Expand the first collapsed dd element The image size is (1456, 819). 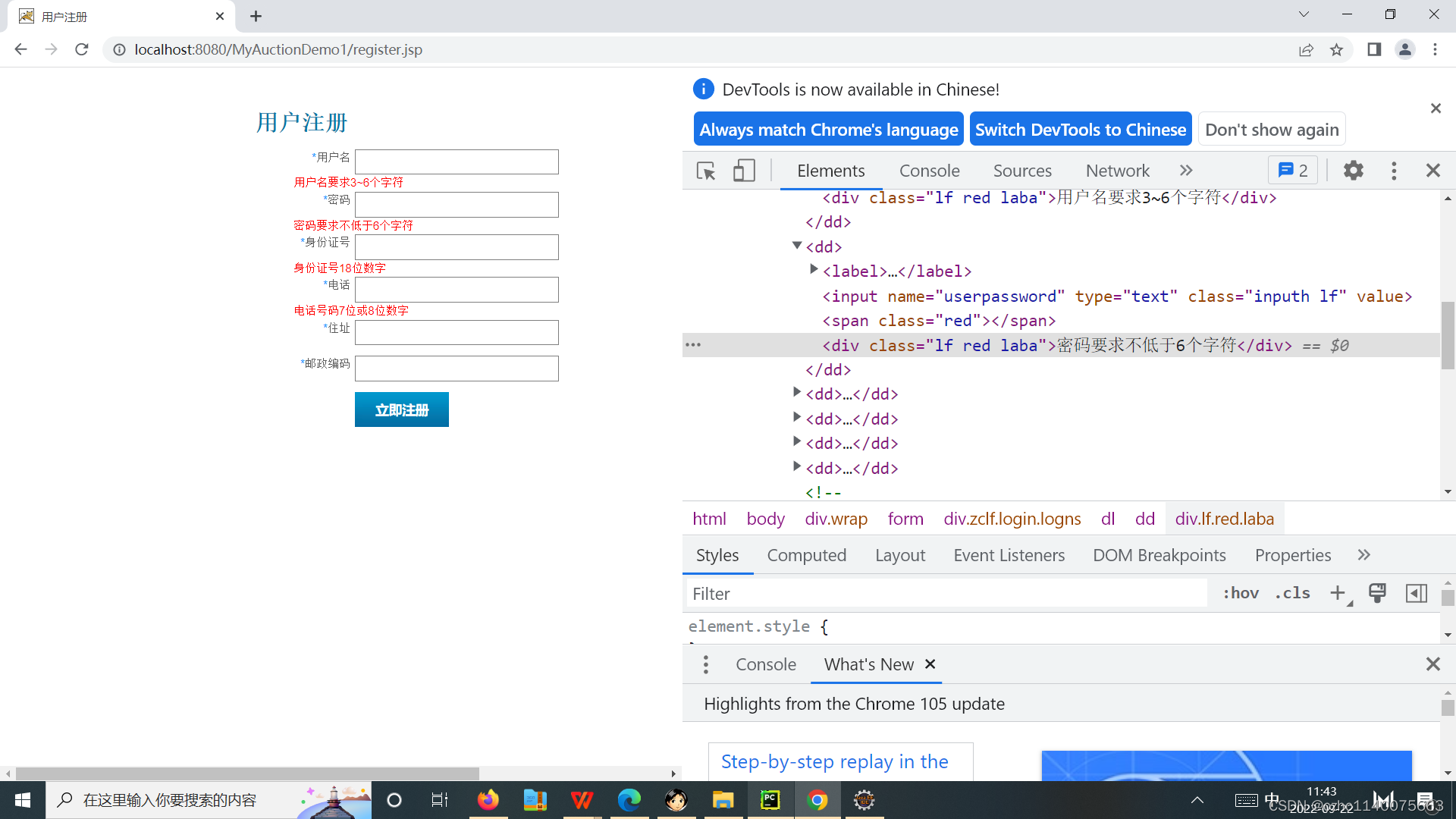(795, 393)
